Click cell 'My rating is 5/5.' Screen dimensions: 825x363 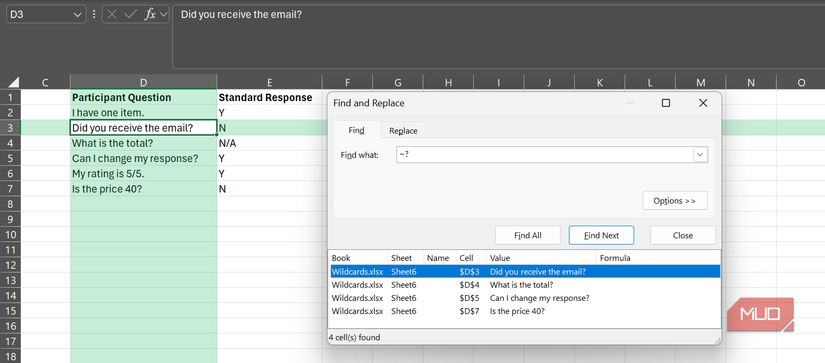[x=143, y=174]
